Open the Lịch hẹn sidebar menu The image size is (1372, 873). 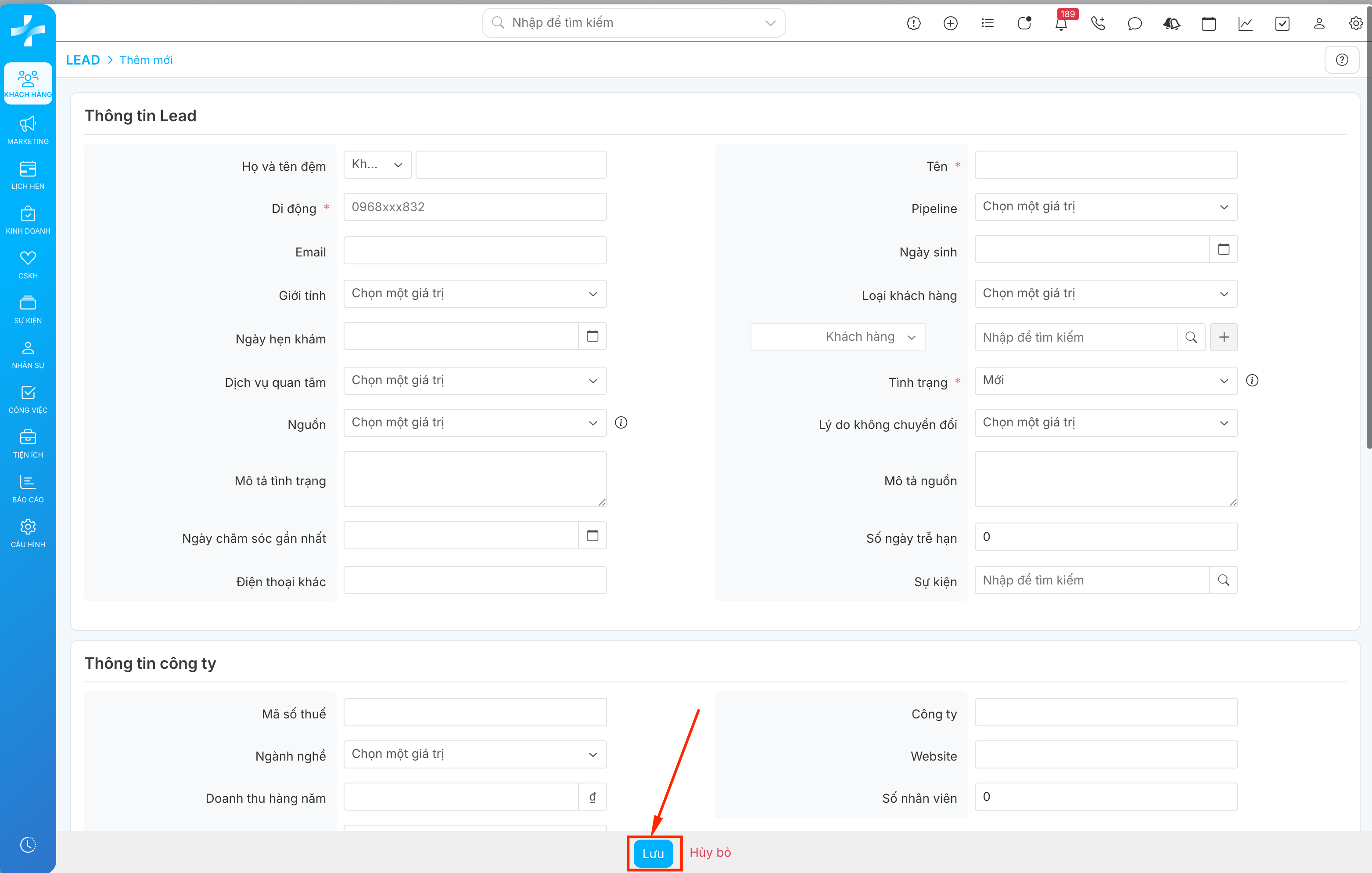(28, 175)
